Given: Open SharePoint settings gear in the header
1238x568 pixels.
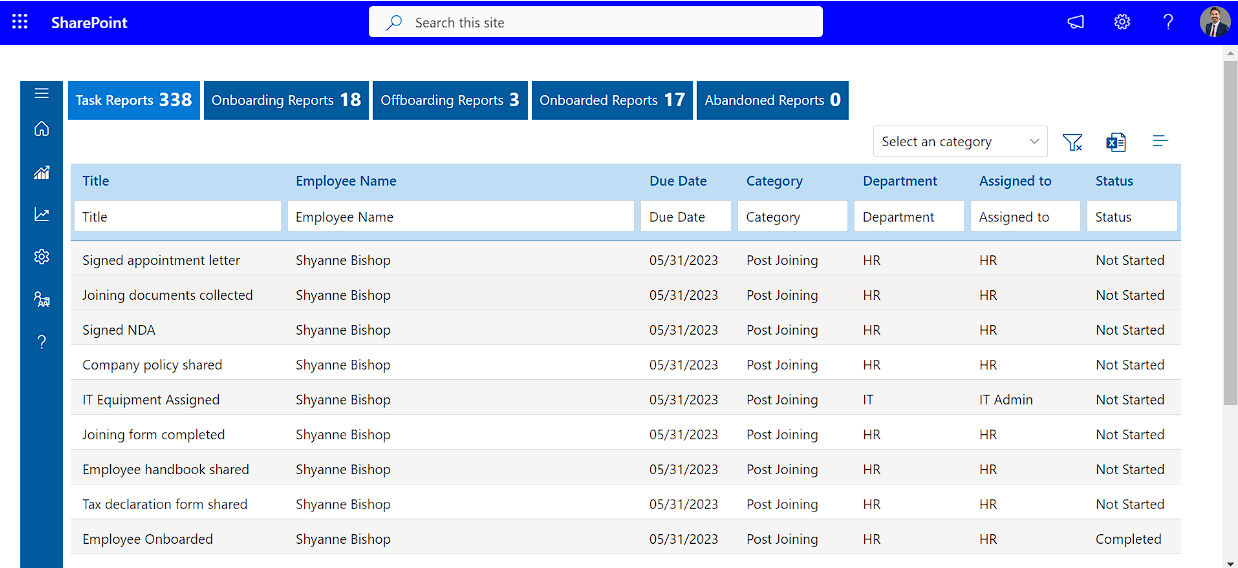Looking at the screenshot, I should click(x=1122, y=22).
